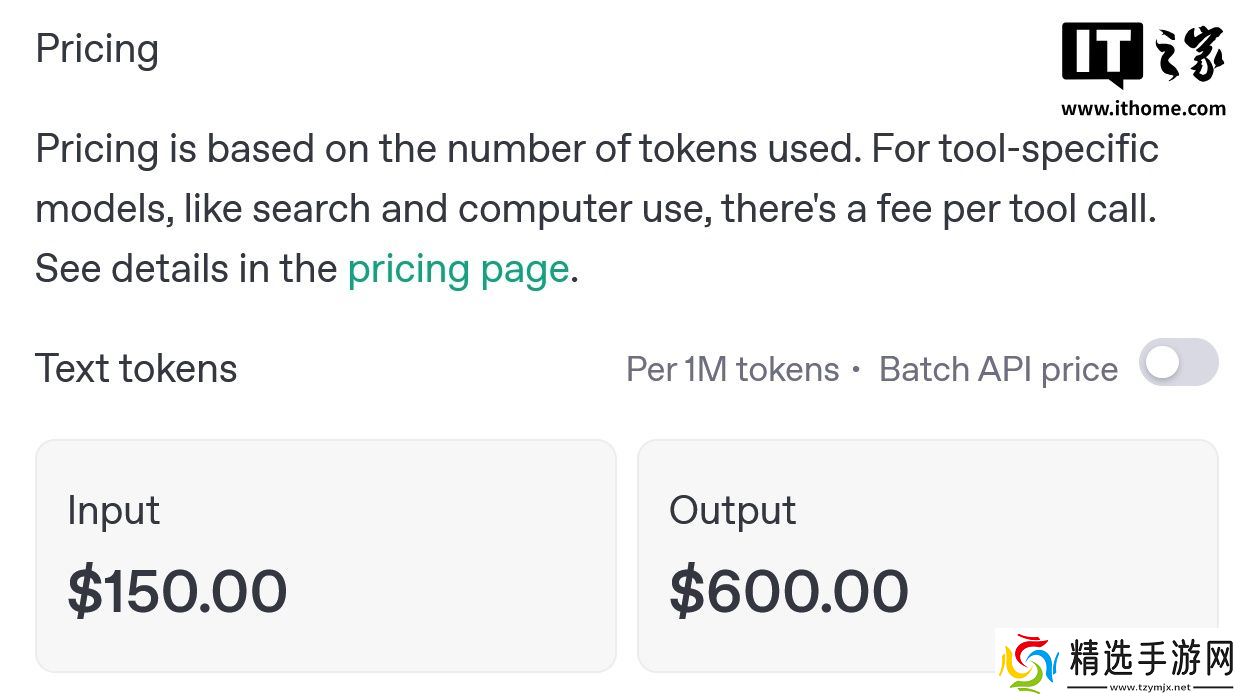Enable the Batch API price toggle

pos(1178,363)
